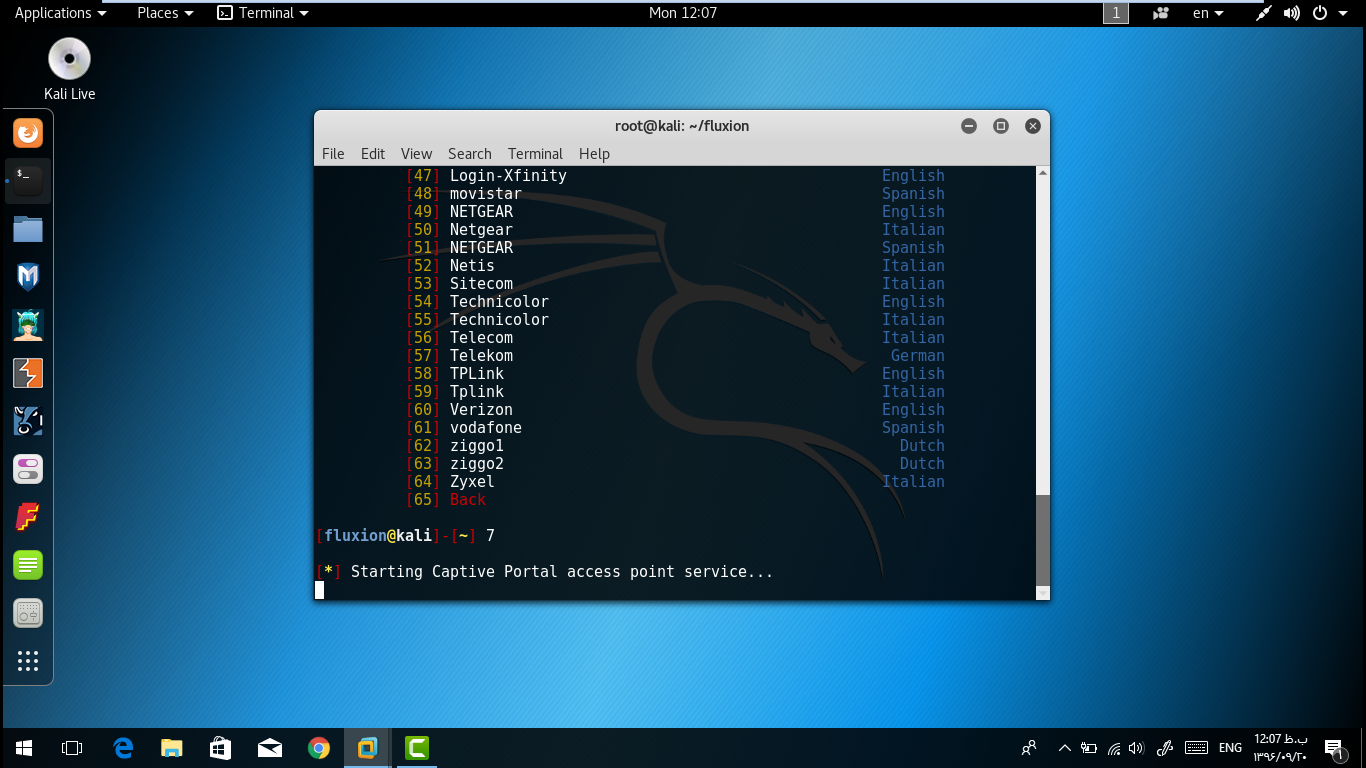Open the Search menu in terminal

coord(470,153)
